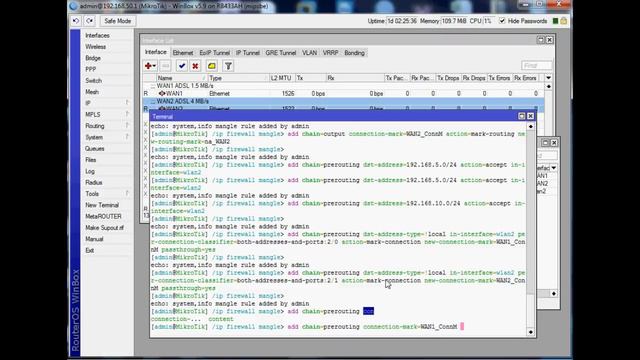Open EoIP Tunnel tab
Viewport: 640px width, 360px height.
(x=215, y=53)
